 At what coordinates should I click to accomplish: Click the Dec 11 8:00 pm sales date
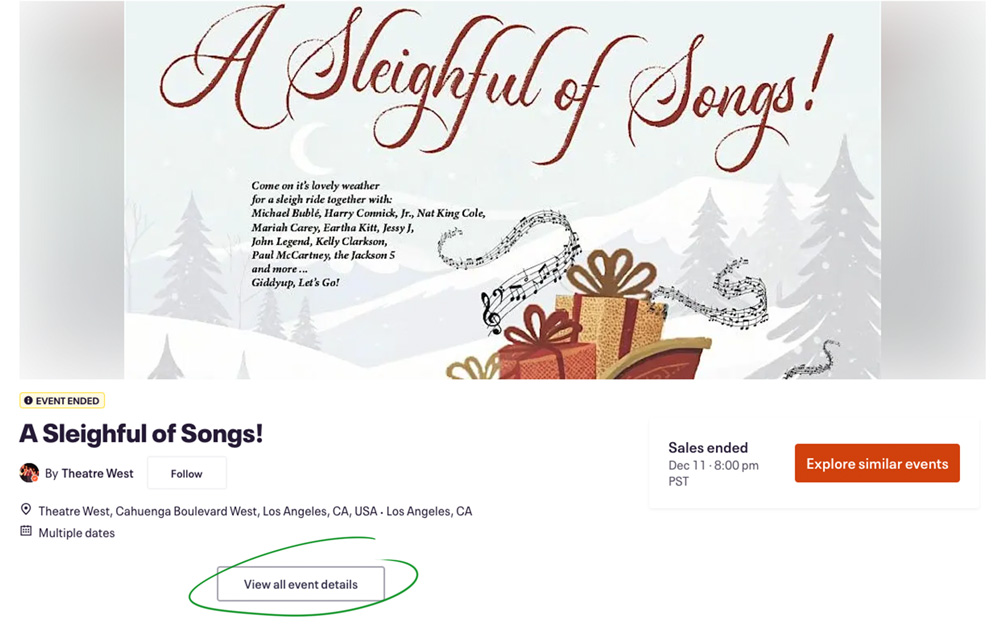713,465
